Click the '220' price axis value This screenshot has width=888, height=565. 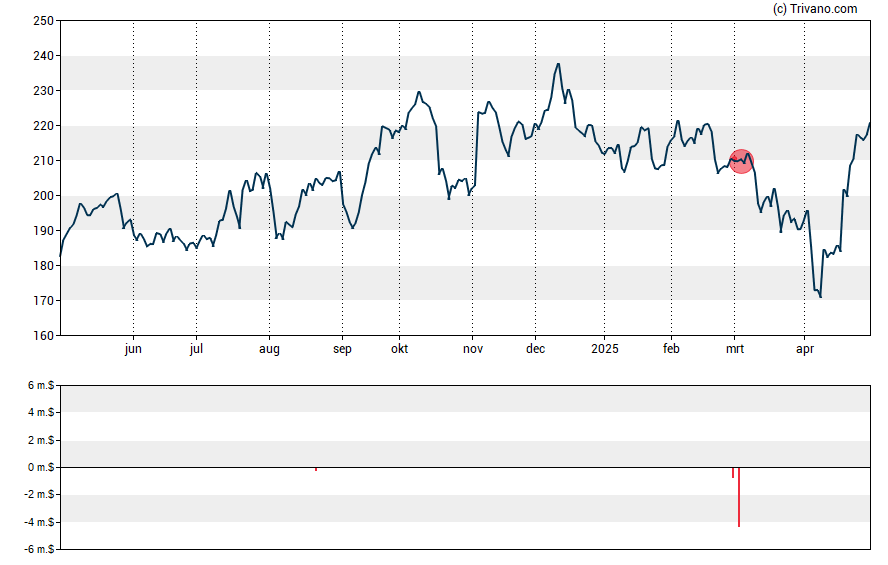(x=44, y=126)
